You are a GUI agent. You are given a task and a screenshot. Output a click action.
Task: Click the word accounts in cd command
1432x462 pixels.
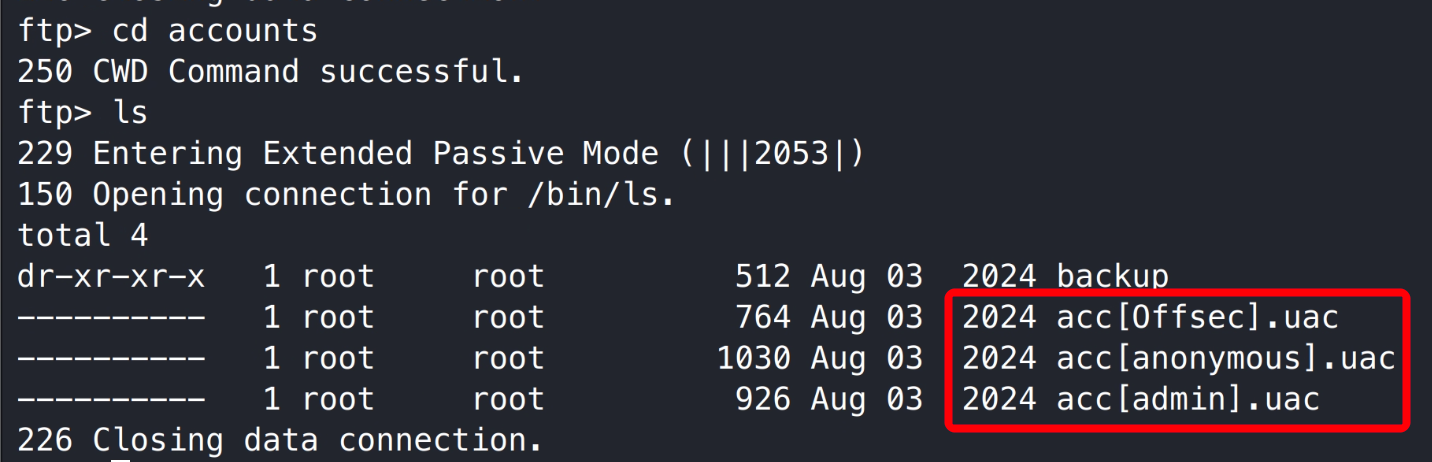(x=242, y=31)
